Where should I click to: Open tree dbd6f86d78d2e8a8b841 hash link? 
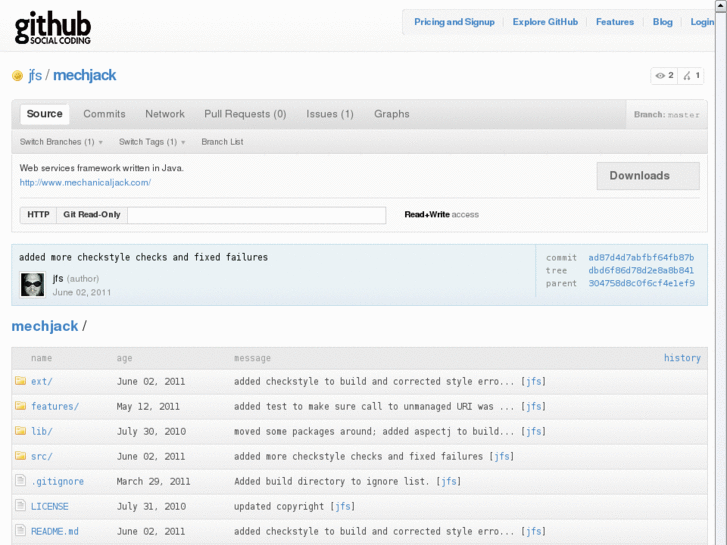point(641,270)
